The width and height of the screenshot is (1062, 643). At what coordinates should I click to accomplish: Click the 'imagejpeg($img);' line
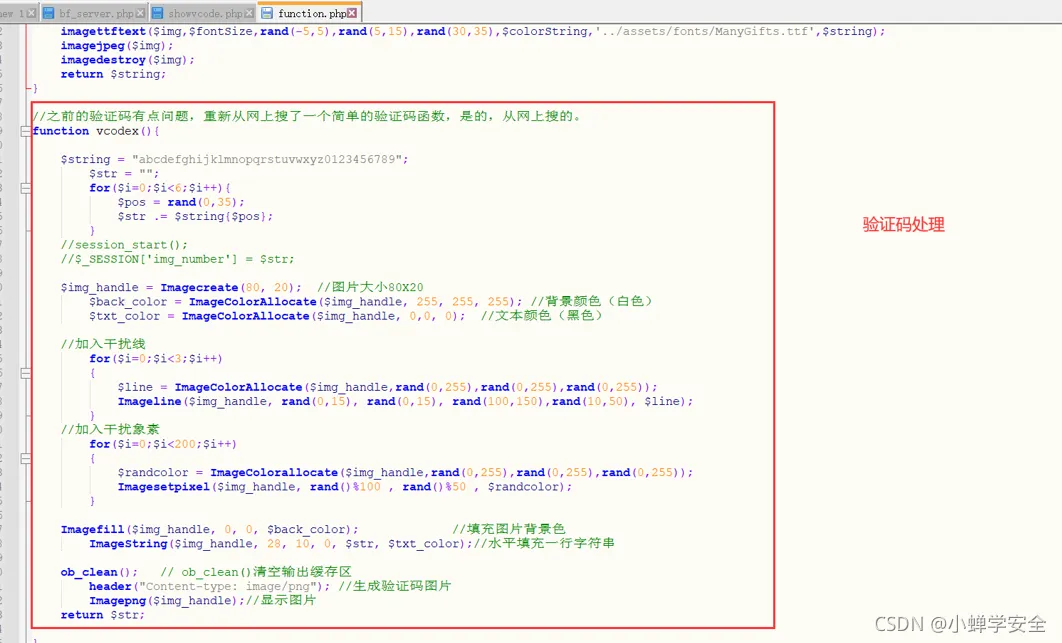pos(116,45)
